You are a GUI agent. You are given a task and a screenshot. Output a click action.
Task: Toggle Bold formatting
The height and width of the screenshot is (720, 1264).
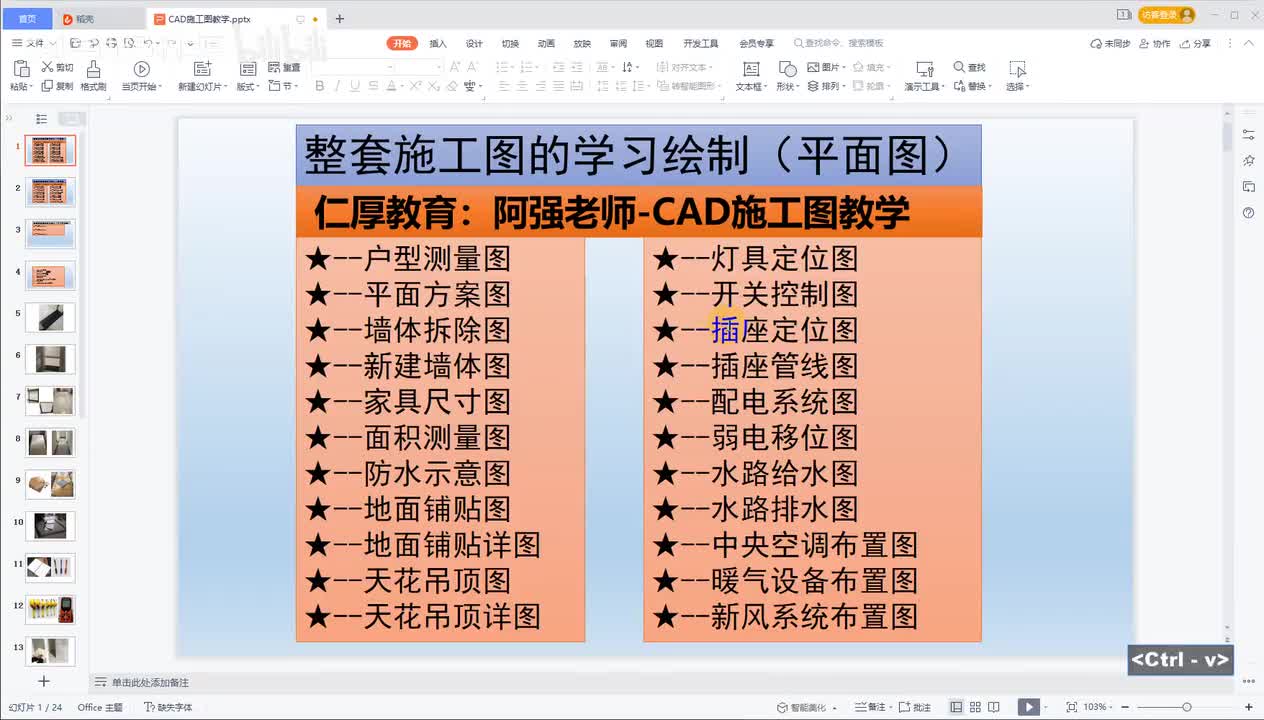[319, 86]
